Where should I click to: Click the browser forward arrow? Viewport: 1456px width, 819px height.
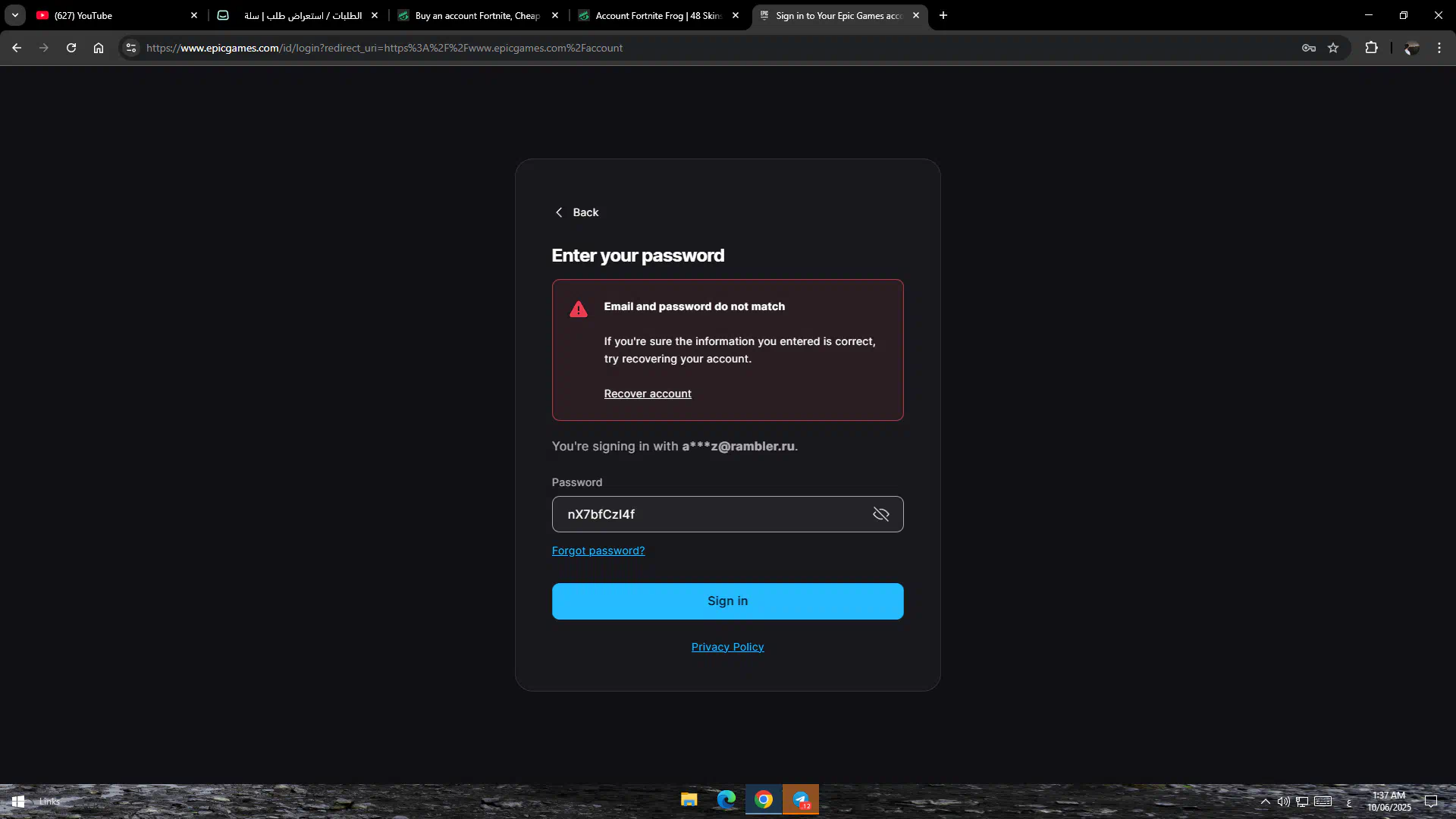(x=44, y=48)
